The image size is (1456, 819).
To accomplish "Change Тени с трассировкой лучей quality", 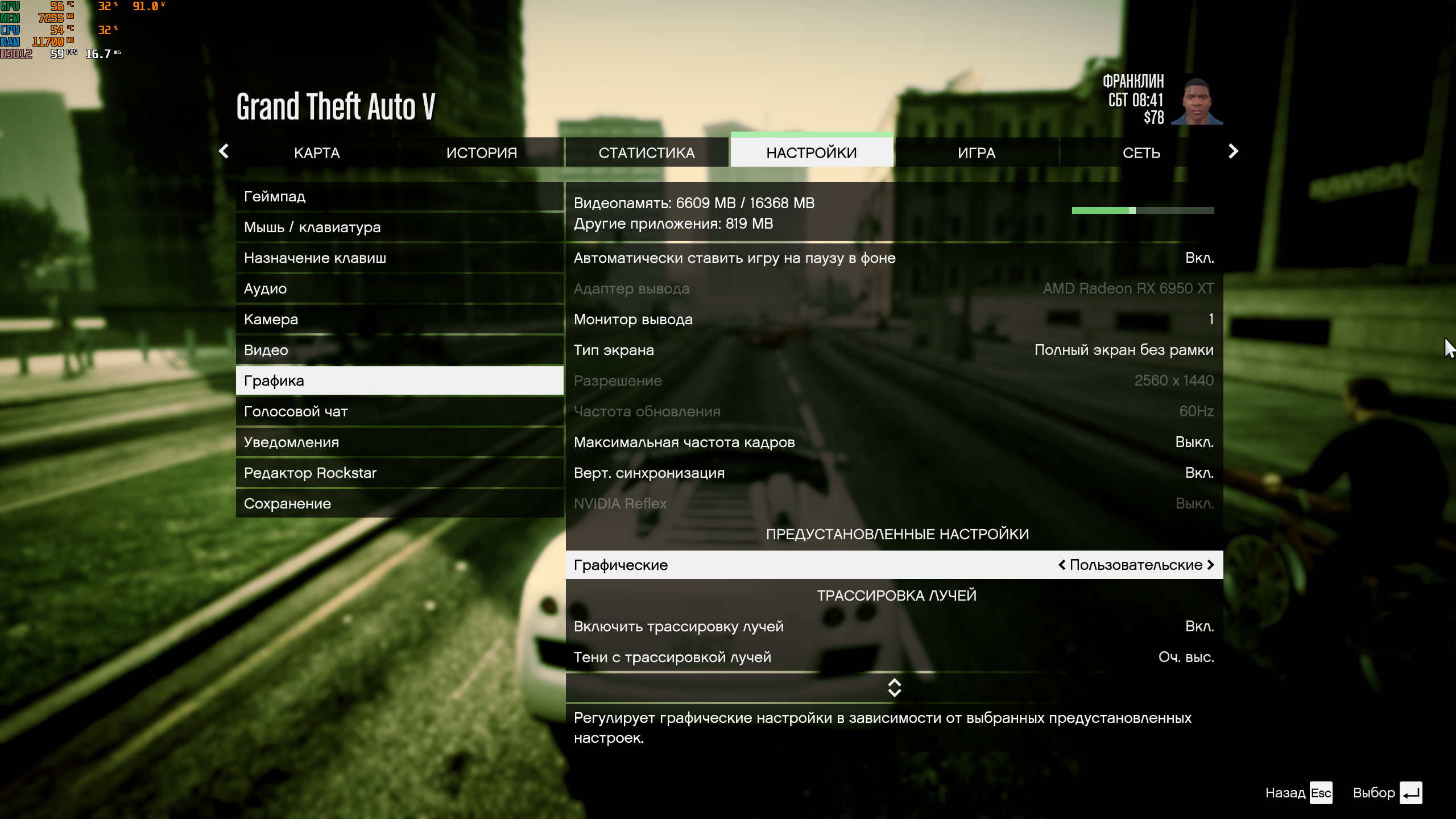I will [x=895, y=657].
